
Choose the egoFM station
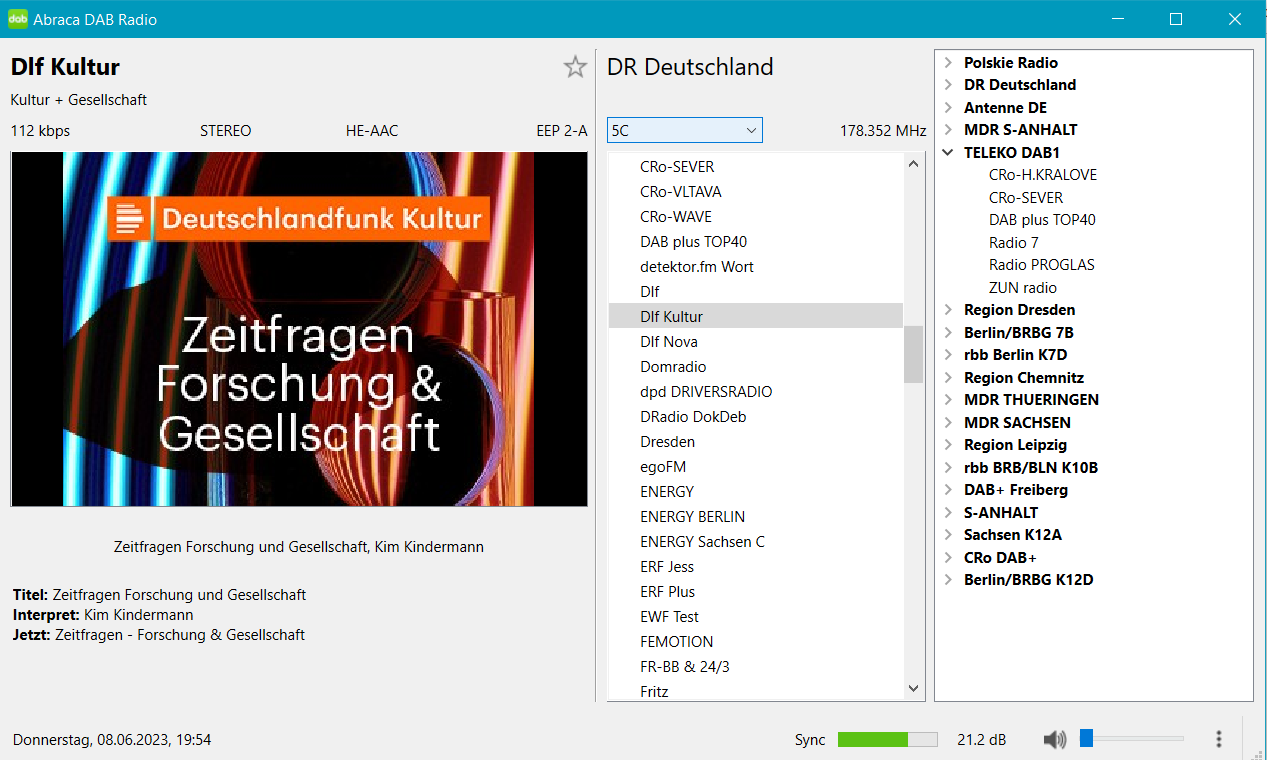tap(663, 467)
